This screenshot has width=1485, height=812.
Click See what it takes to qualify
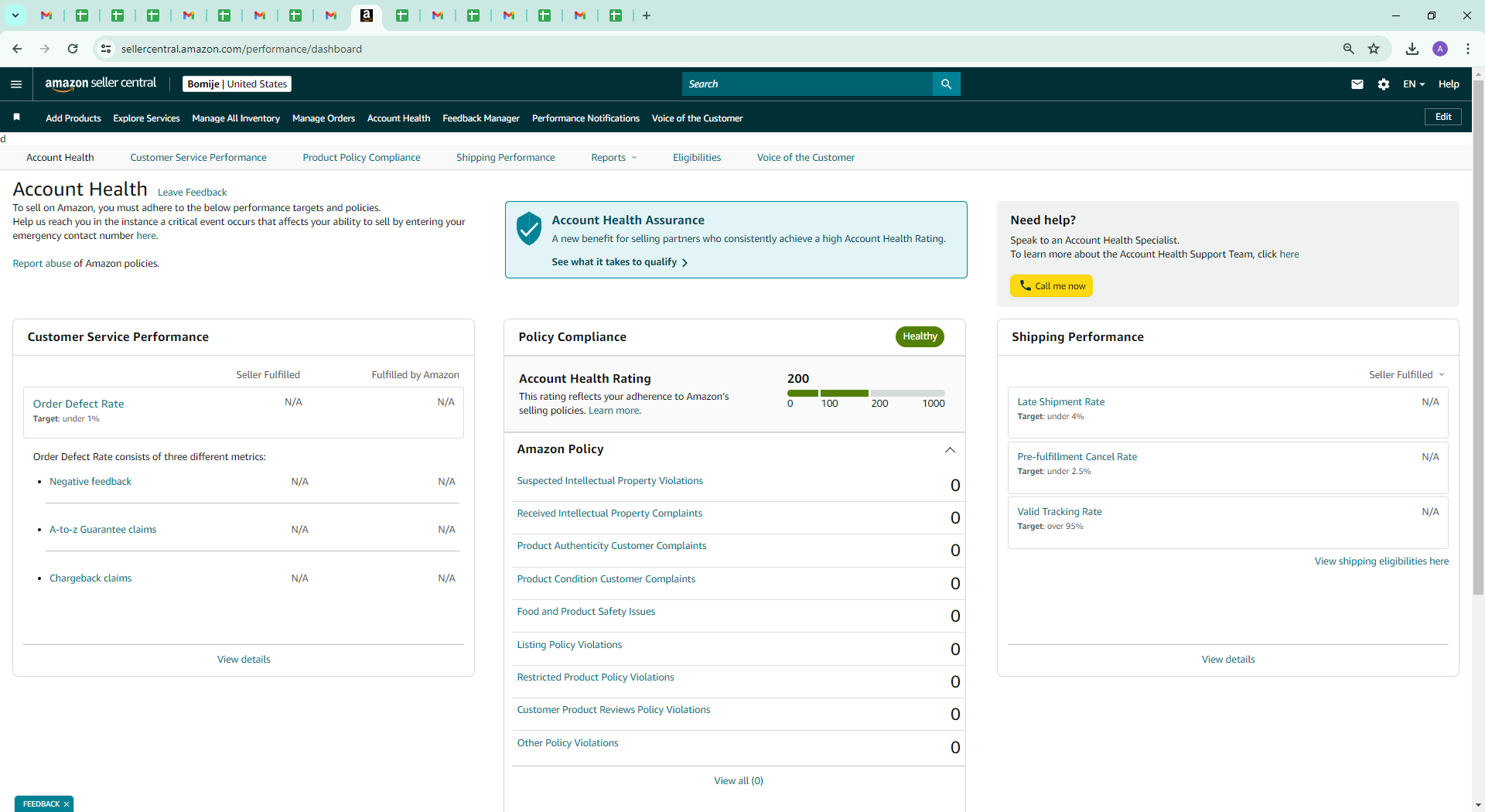coord(620,262)
